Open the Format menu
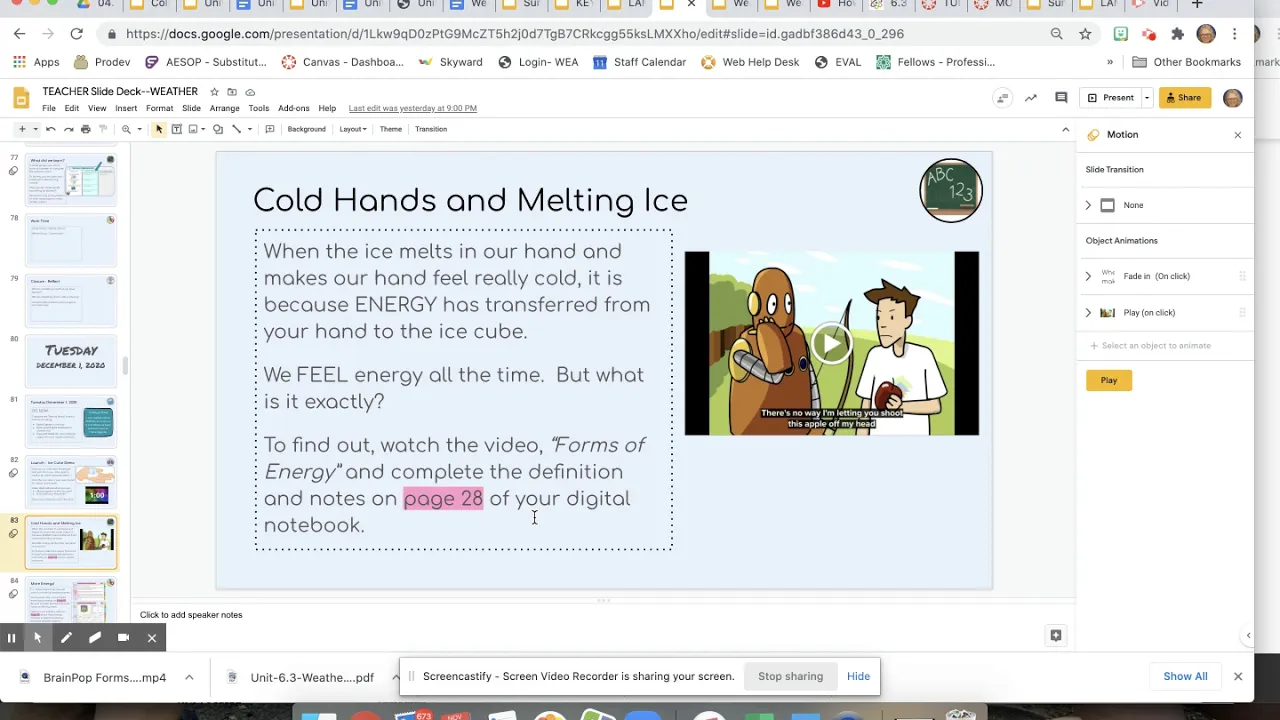The width and height of the screenshot is (1280, 720). coord(159,108)
